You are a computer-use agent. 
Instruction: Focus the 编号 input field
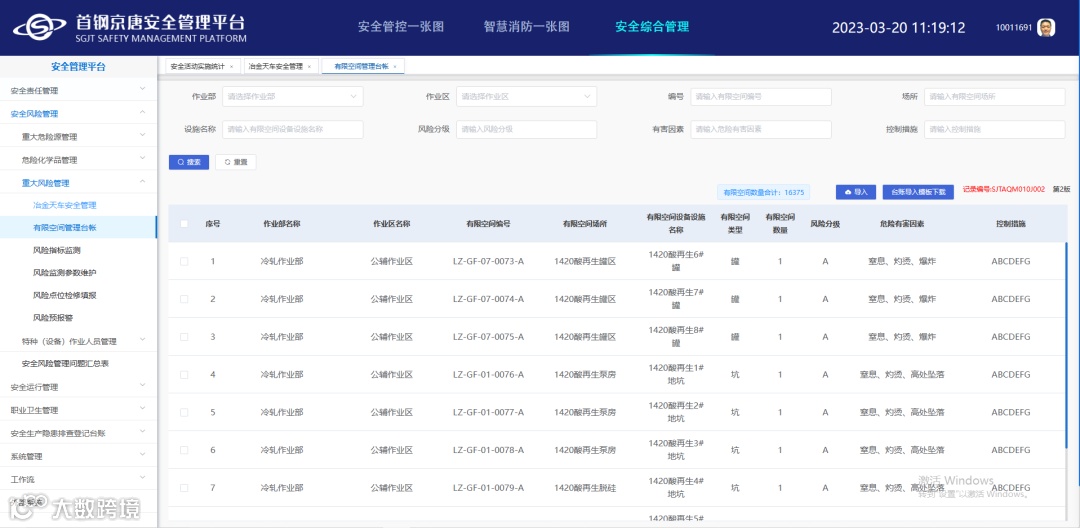pos(761,97)
